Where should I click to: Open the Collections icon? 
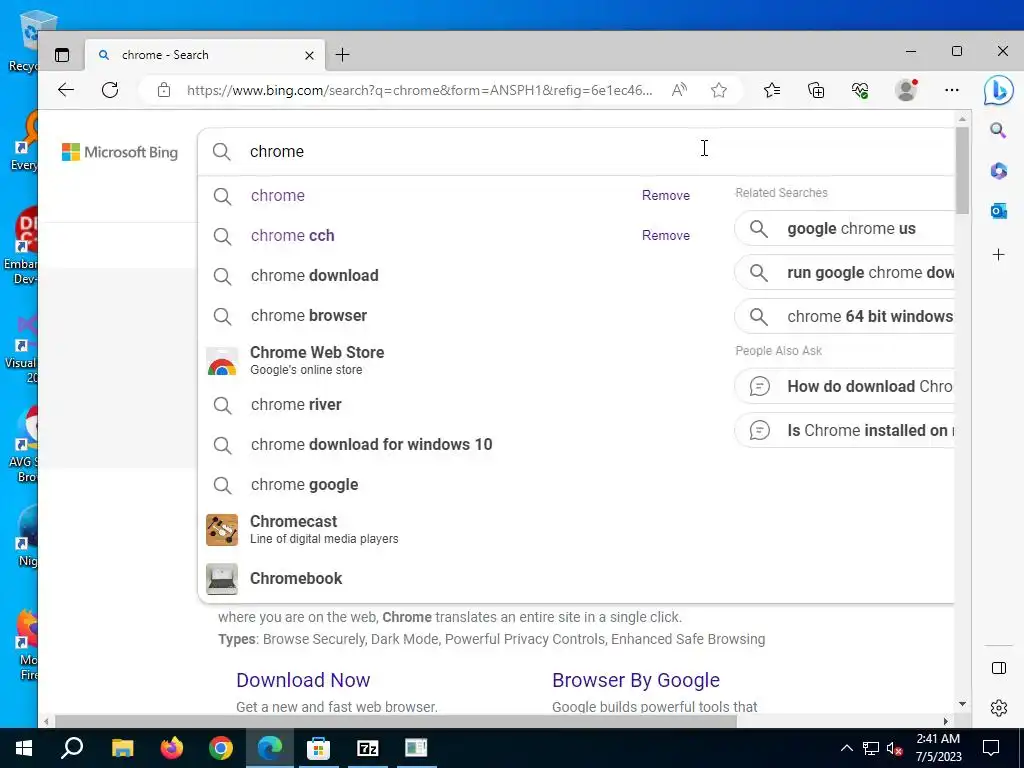tap(816, 90)
